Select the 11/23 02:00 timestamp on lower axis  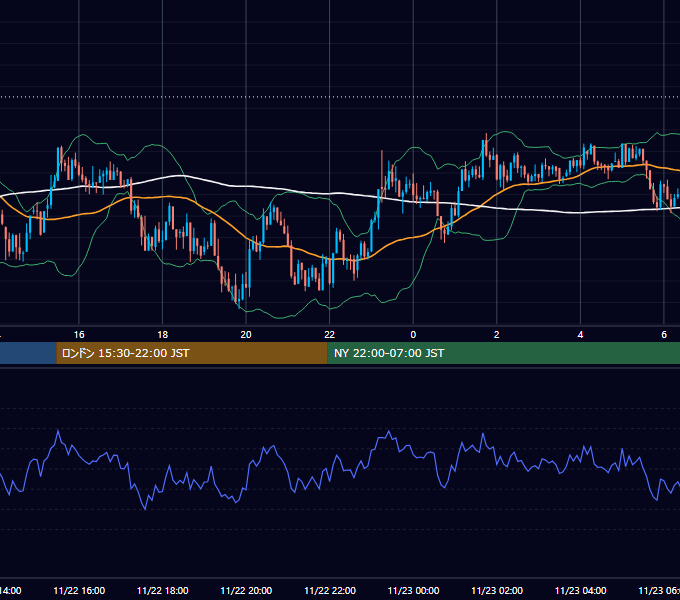(497, 591)
